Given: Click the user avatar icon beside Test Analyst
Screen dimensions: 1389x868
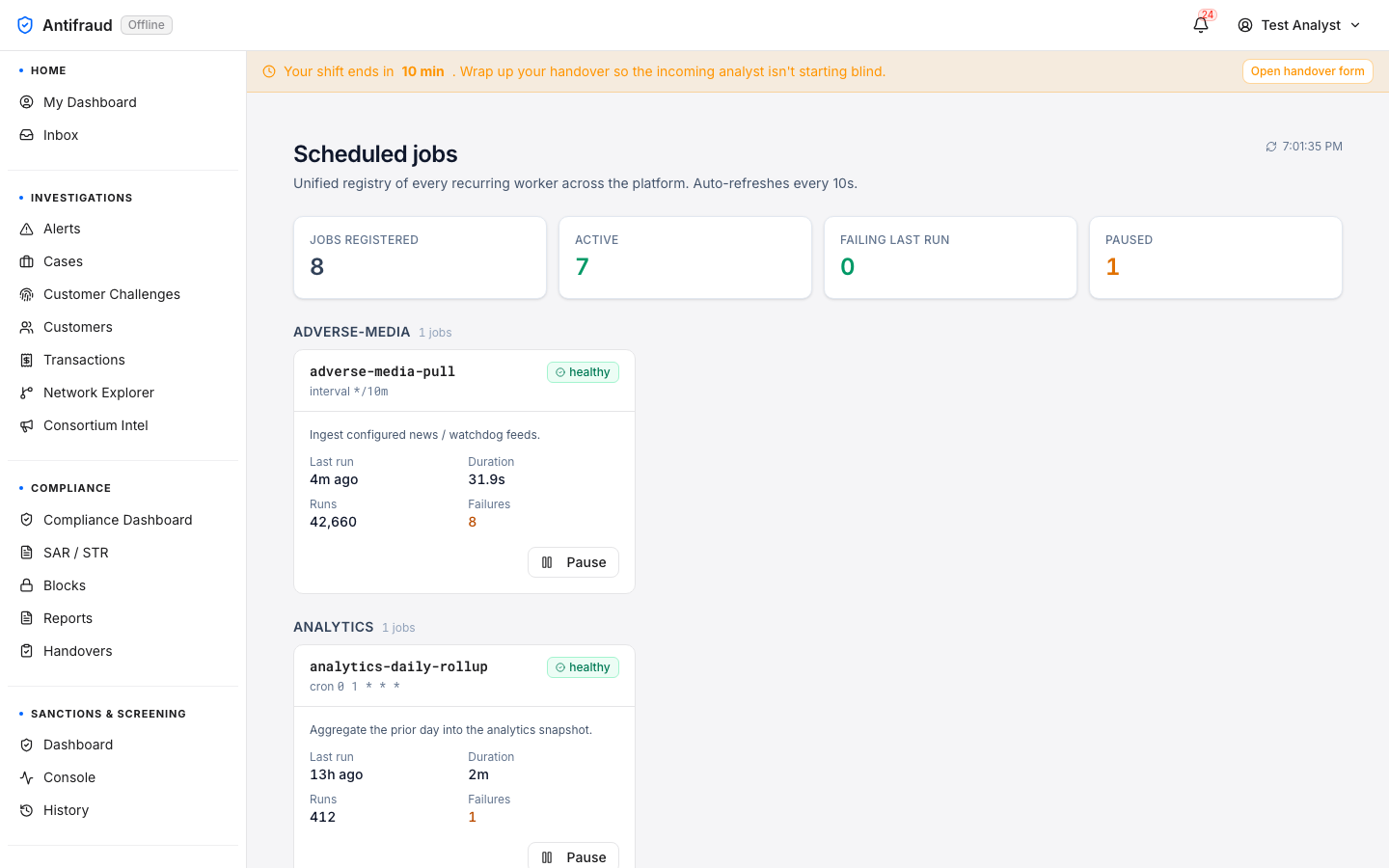Looking at the screenshot, I should tap(1245, 25).
